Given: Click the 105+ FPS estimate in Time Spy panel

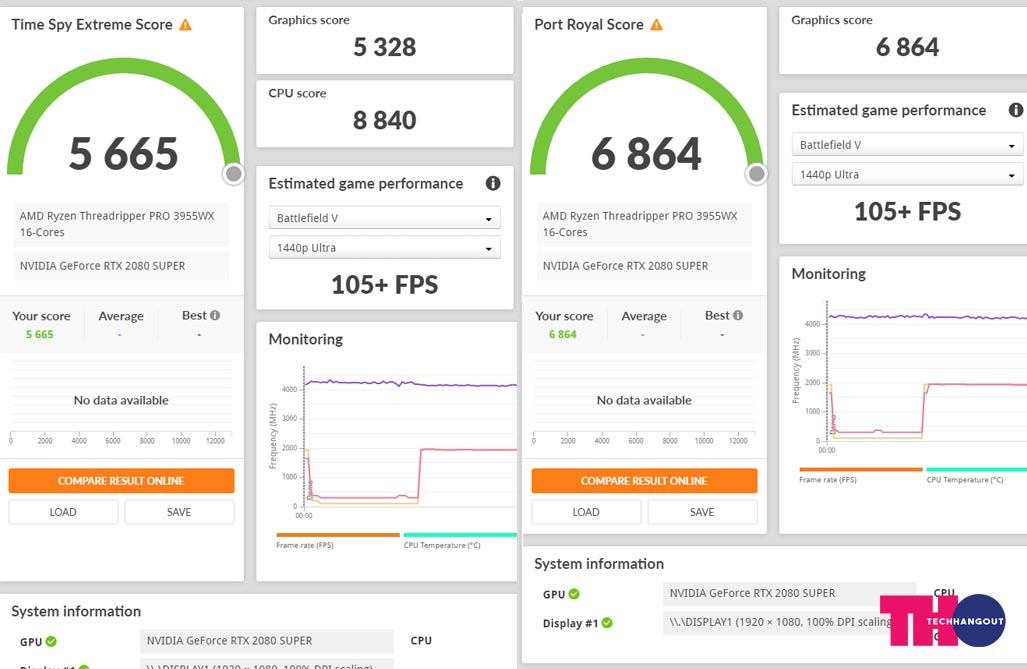Looking at the screenshot, I should coord(384,285).
